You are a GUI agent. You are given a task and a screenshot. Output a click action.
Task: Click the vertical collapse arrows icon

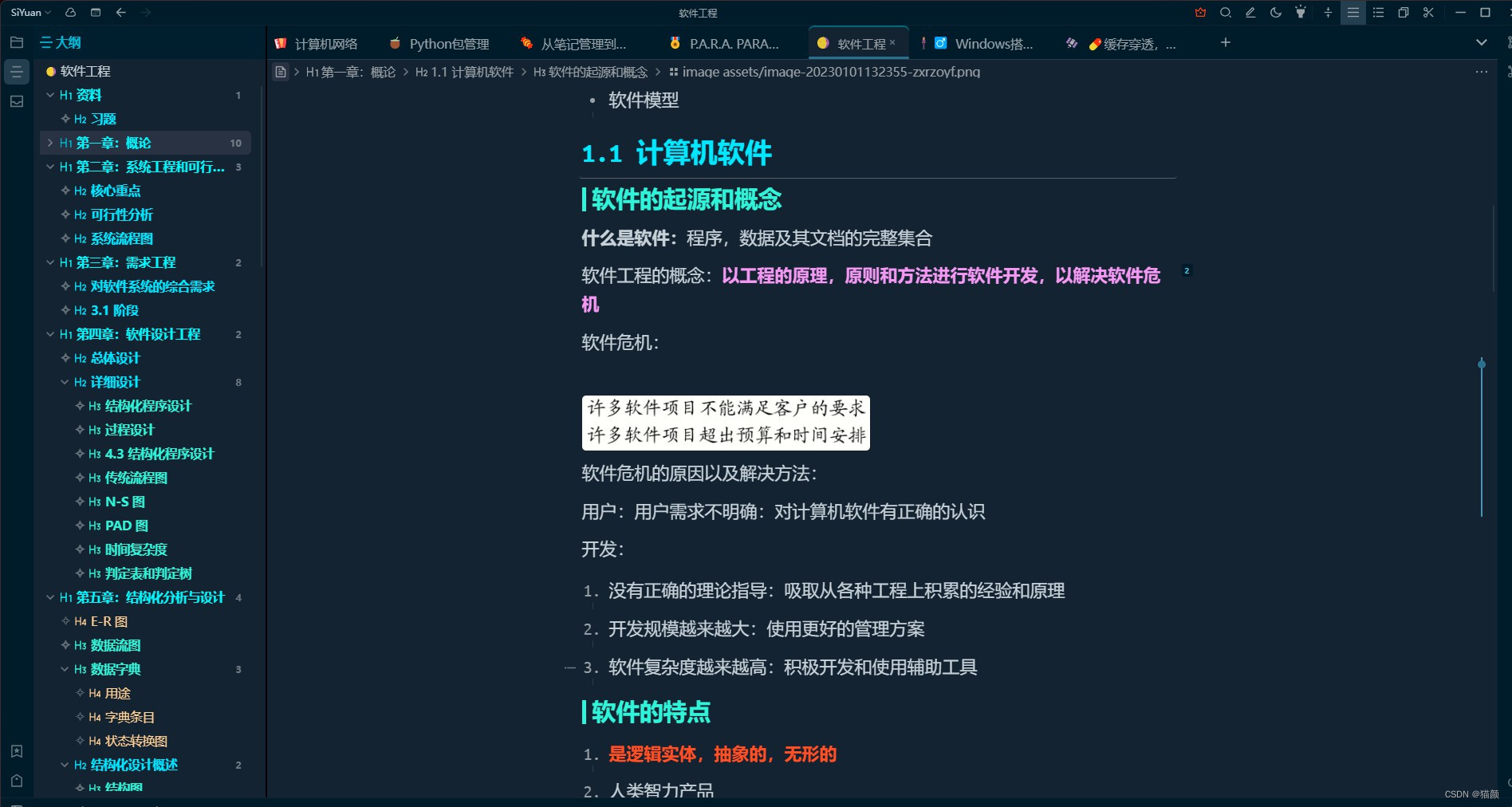1328,12
